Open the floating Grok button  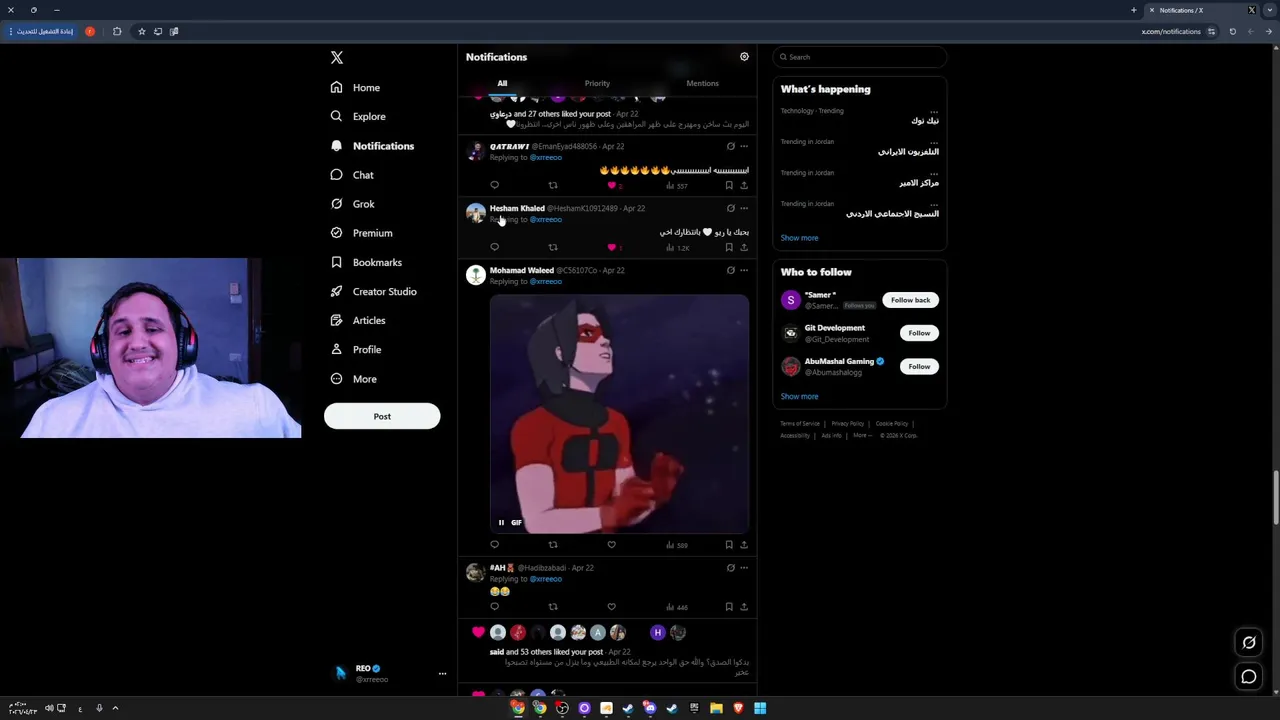click(x=1249, y=643)
